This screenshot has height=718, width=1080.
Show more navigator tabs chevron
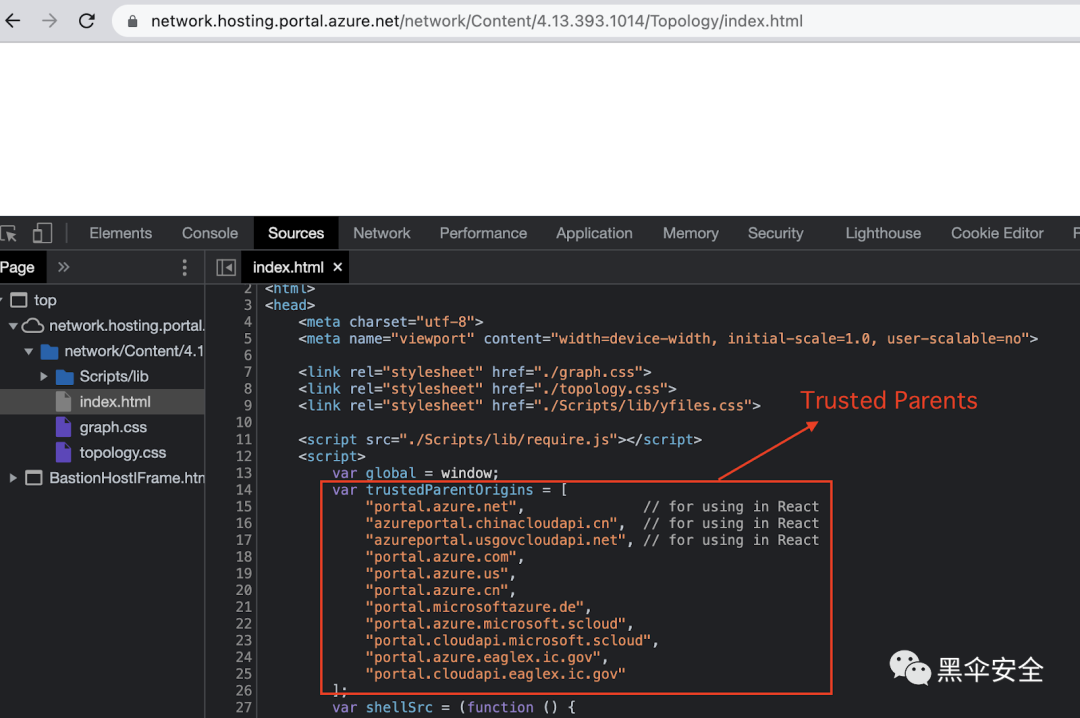click(63, 267)
